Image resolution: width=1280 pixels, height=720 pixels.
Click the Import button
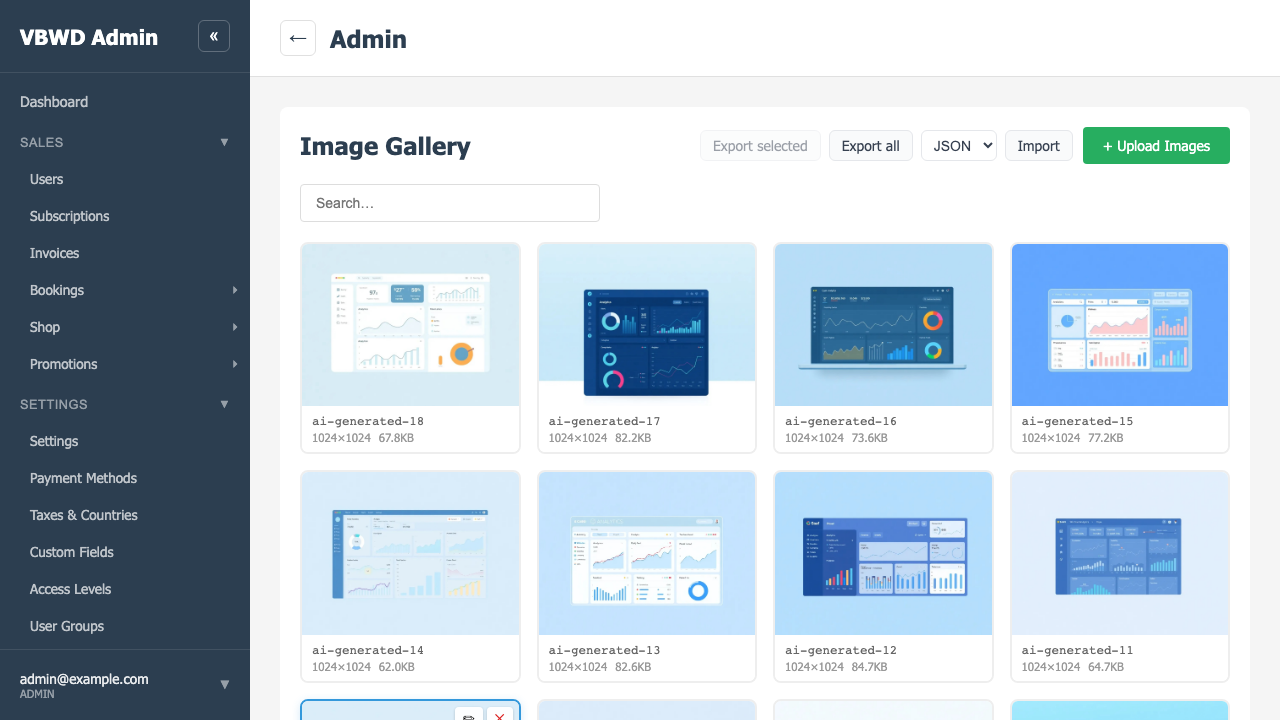click(1038, 145)
